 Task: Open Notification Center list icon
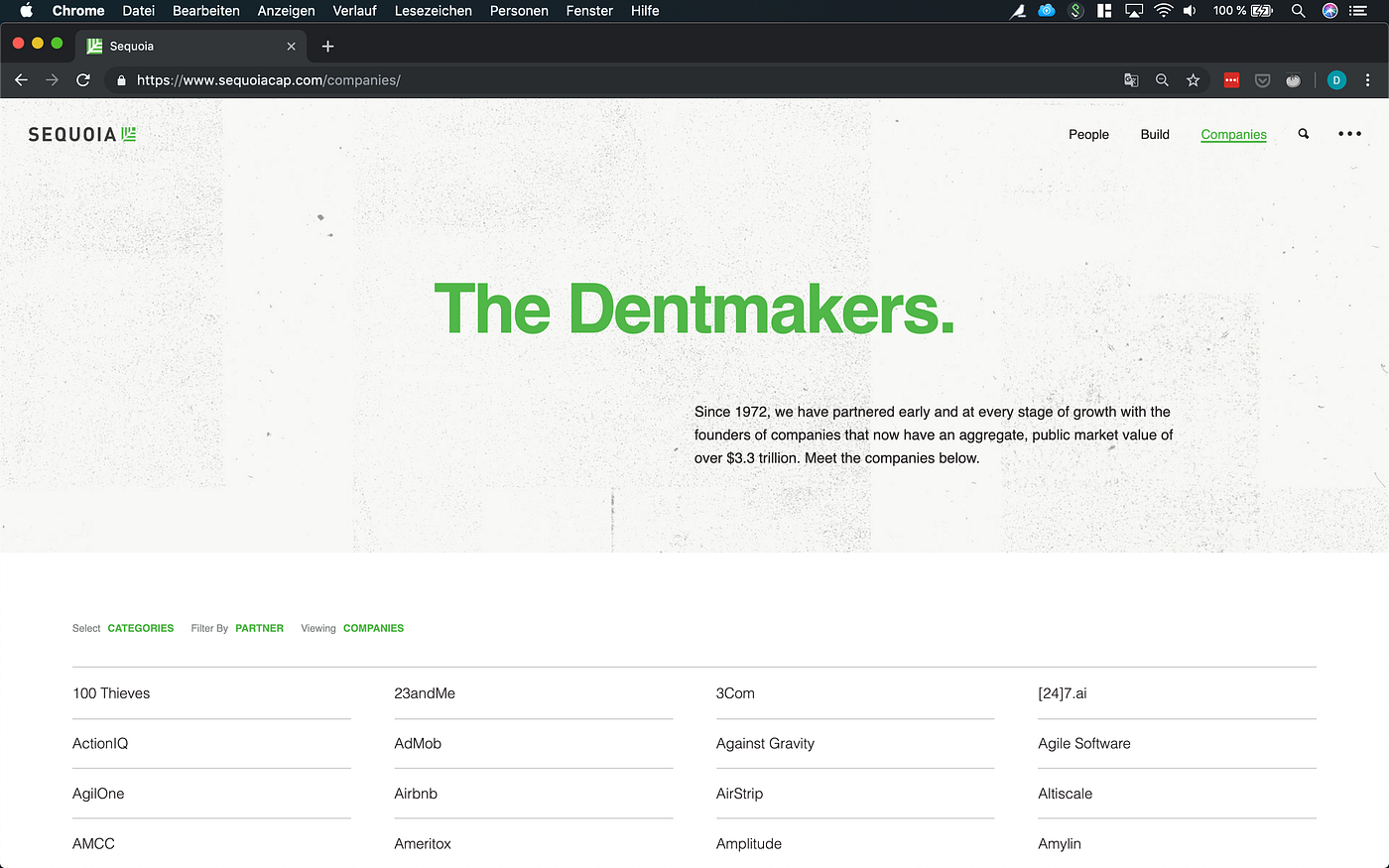pyautogui.click(x=1358, y=11)
